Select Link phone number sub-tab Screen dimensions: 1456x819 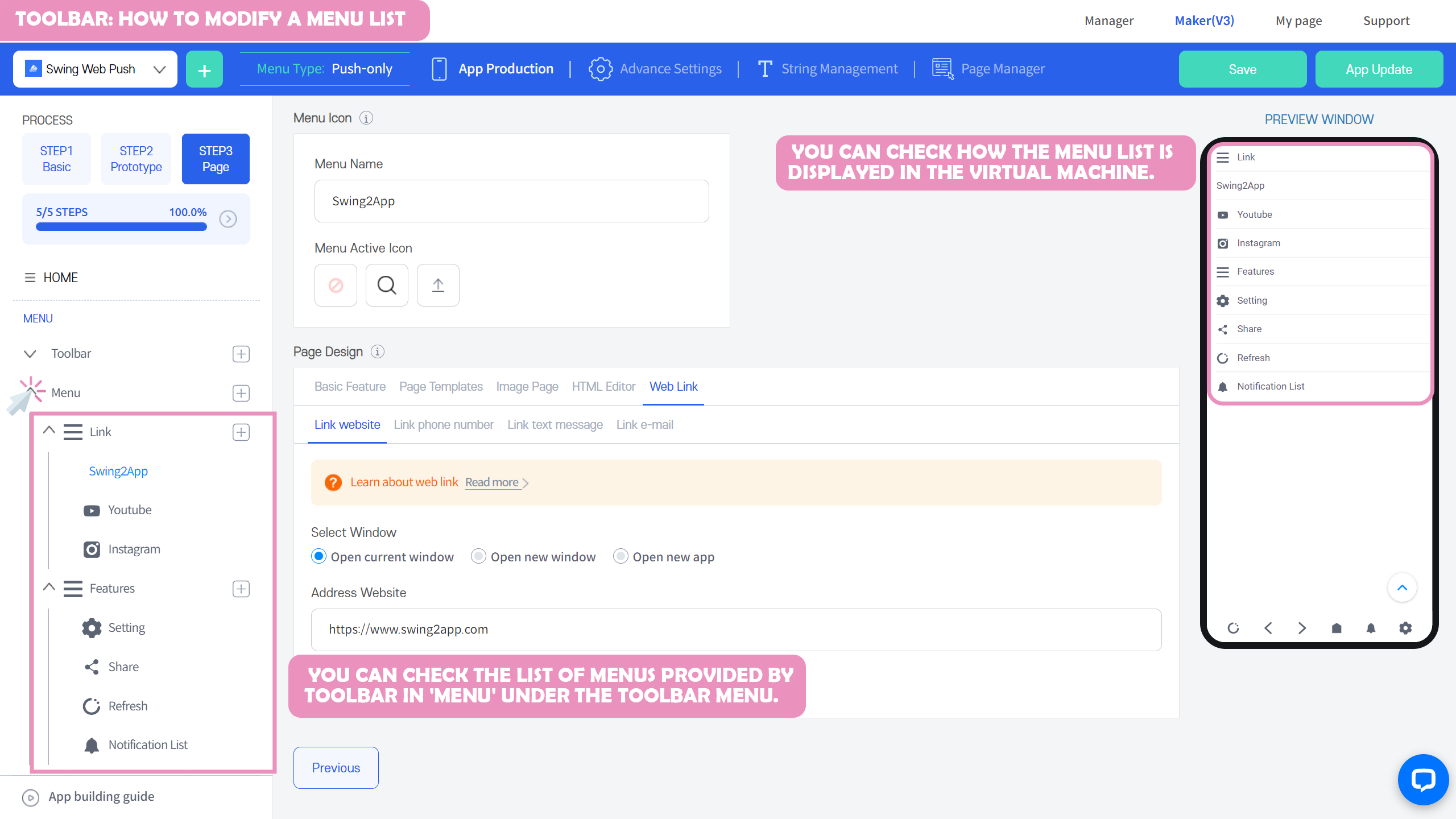pos(444,425)
